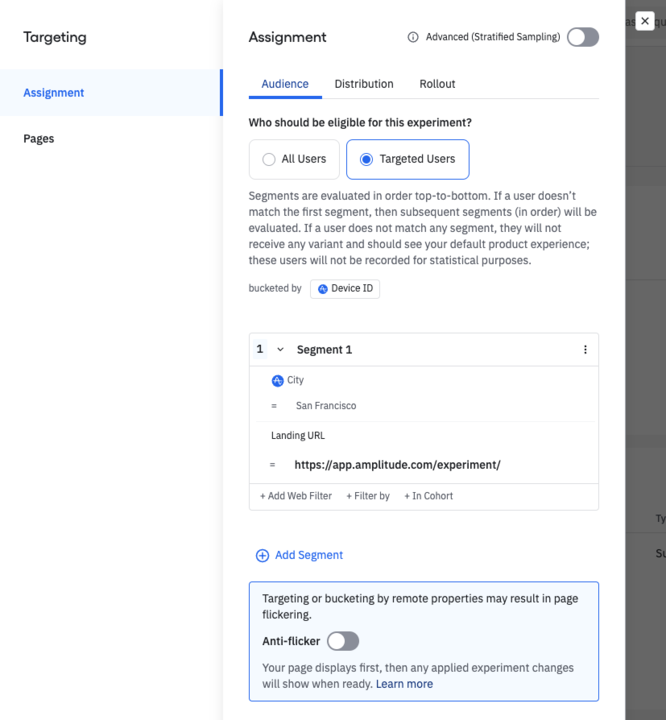This screenshot has height=720, width=666.
Task: Open the Segment 1 three-dot menu
Action: coord(585,350)
